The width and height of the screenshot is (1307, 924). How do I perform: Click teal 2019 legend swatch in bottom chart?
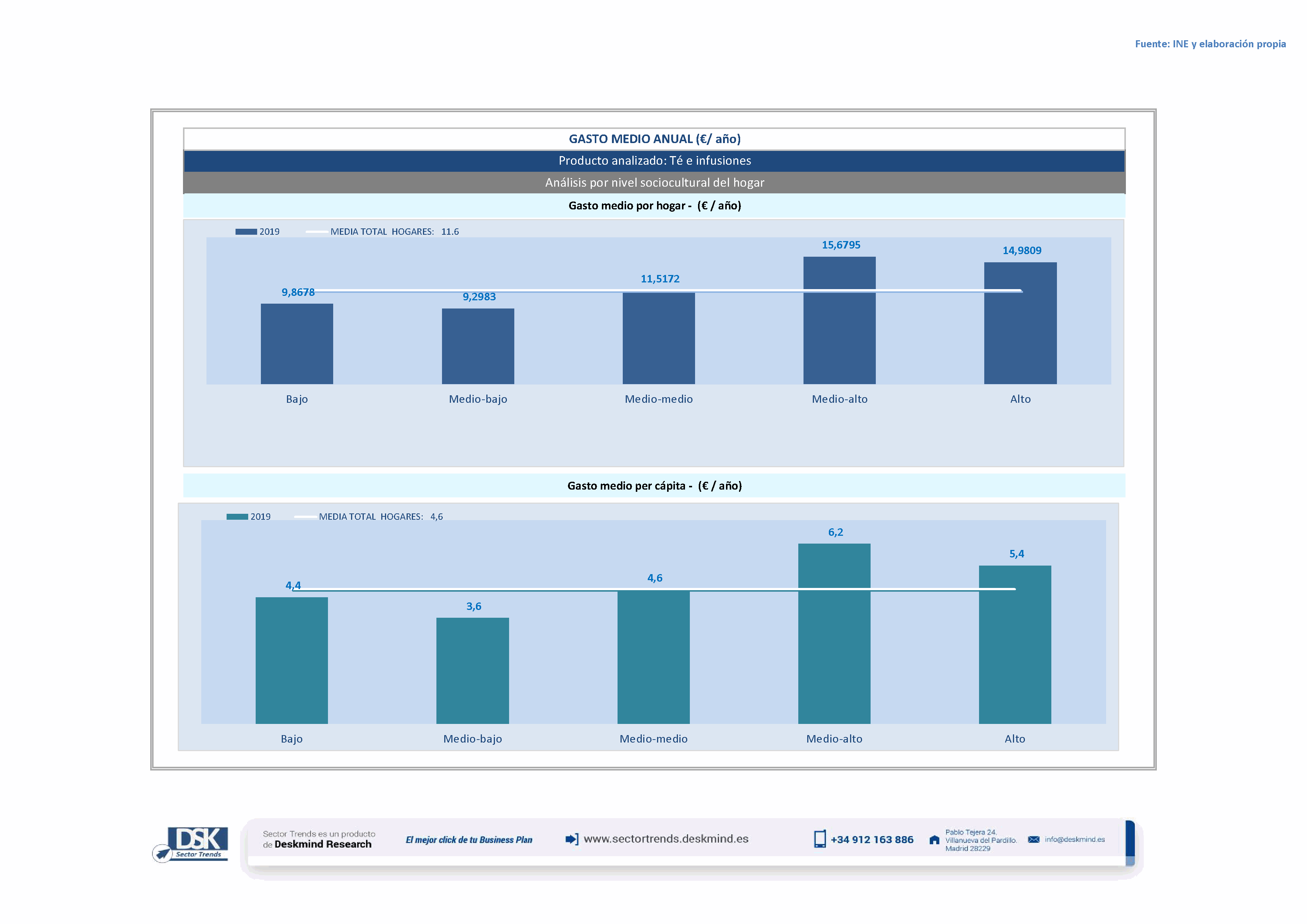tap(237, 517)
